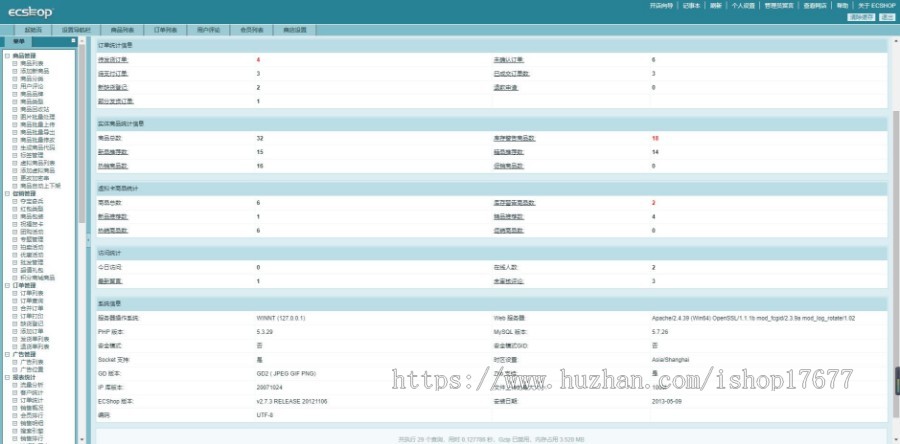Click the icon beside 团购活动
The image size is (900, 444).
tap(15, 232)
